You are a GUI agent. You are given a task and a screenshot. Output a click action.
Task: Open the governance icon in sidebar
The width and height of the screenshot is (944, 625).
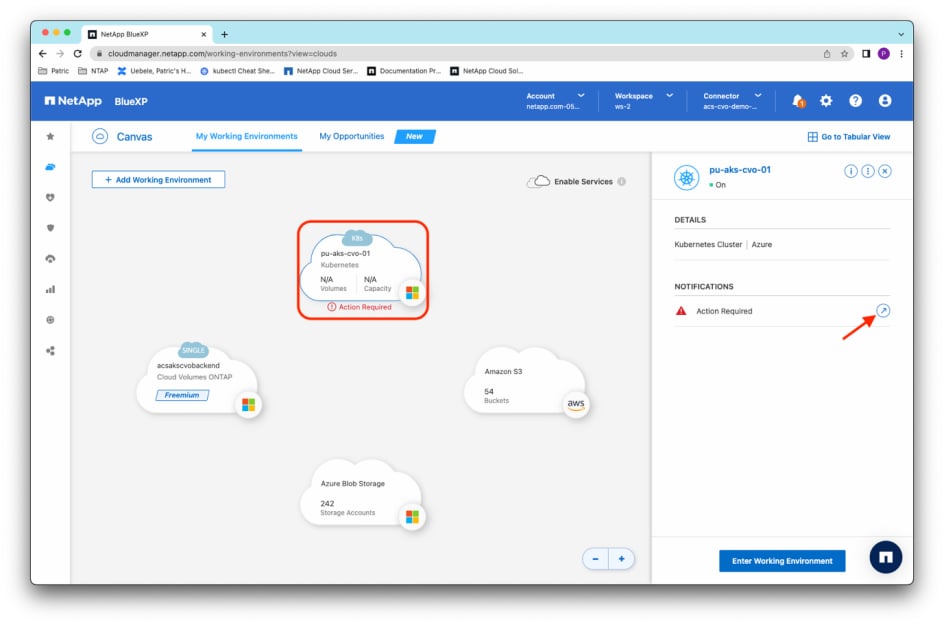[x=51, y=259]
